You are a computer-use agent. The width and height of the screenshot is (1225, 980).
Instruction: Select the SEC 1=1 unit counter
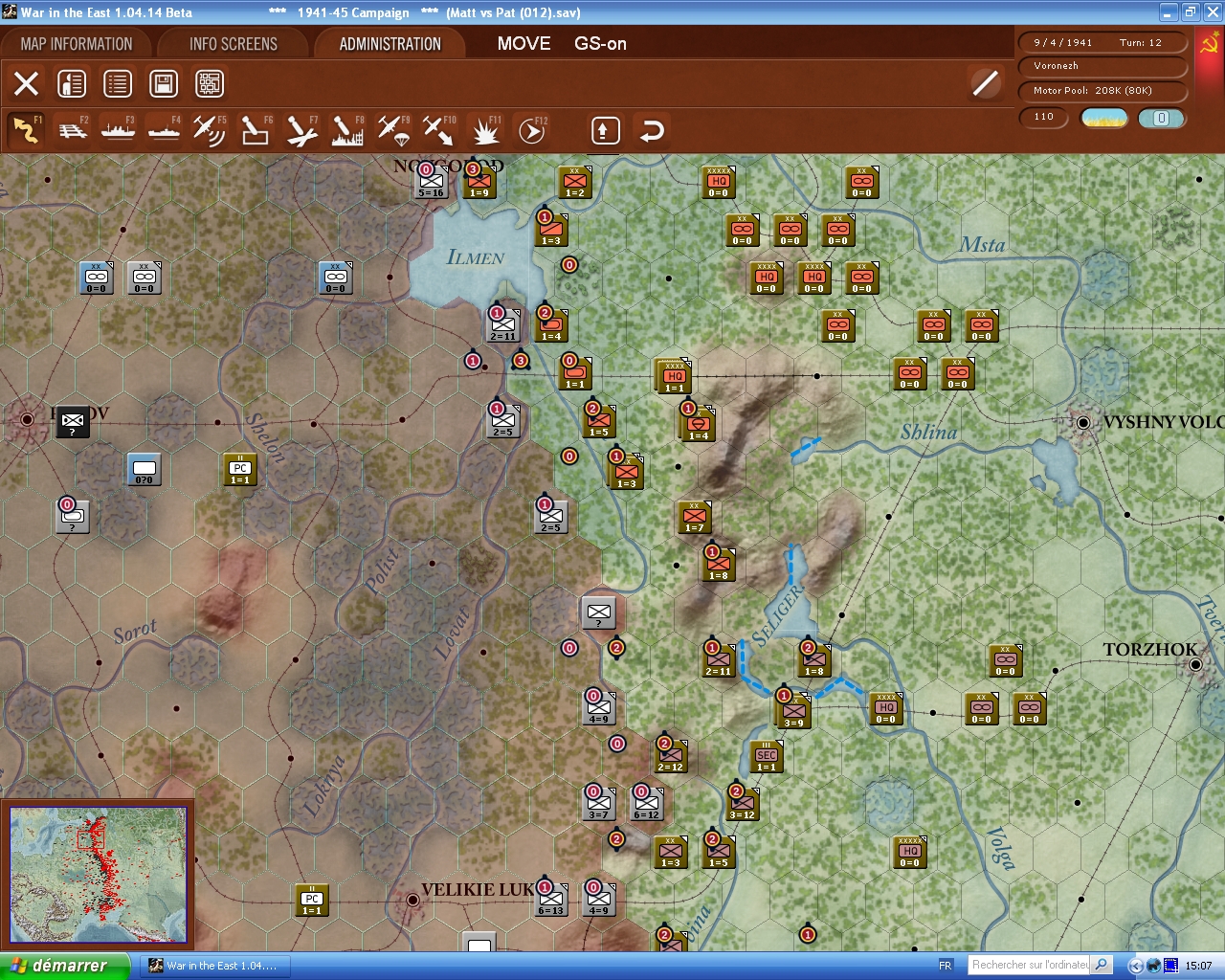(x=767, y=756)
